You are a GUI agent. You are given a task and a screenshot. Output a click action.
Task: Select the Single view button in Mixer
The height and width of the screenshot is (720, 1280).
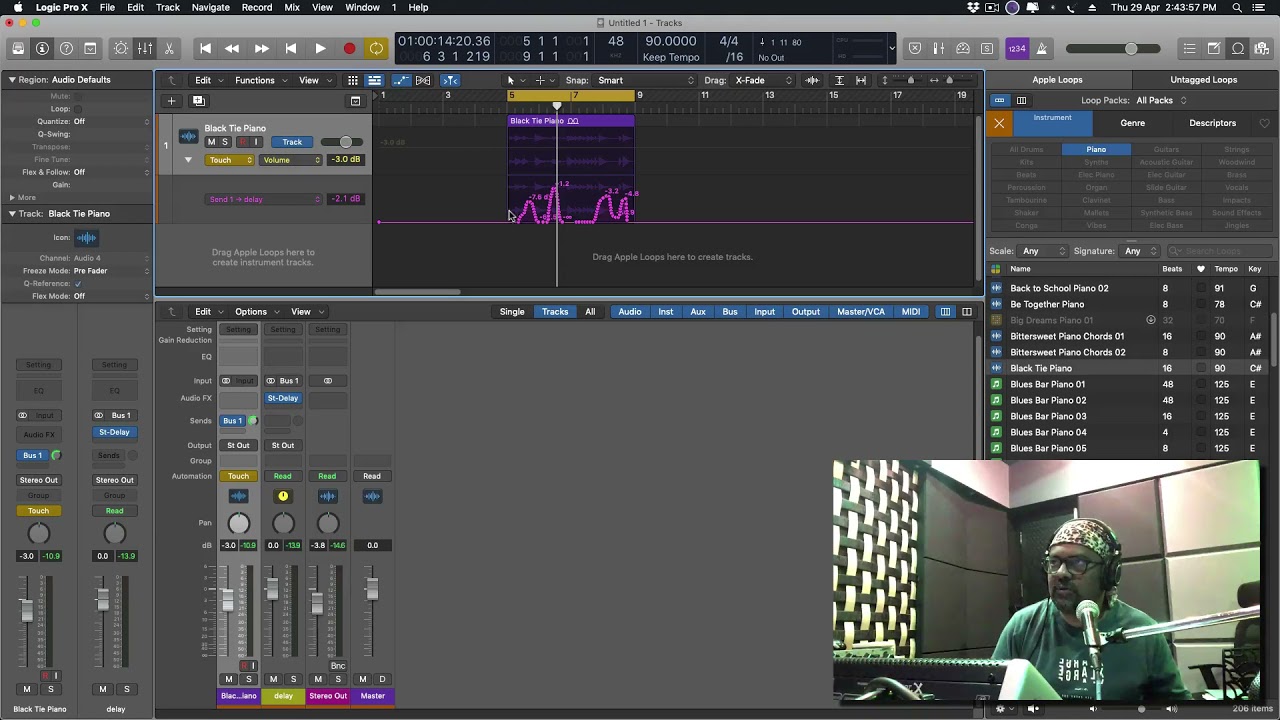512,312
